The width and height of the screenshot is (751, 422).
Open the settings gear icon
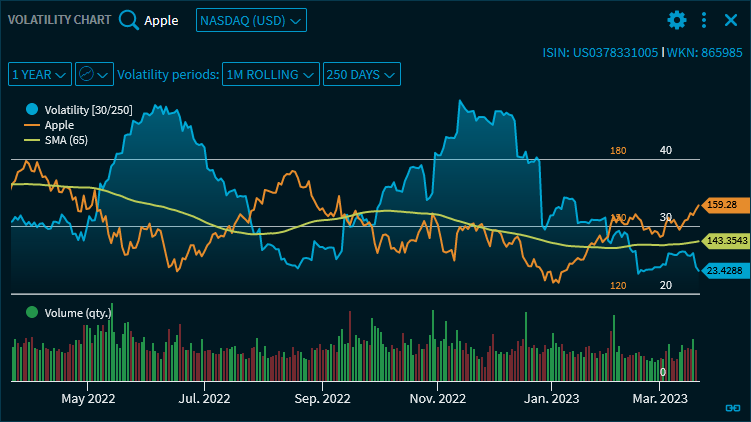point(677,20)
